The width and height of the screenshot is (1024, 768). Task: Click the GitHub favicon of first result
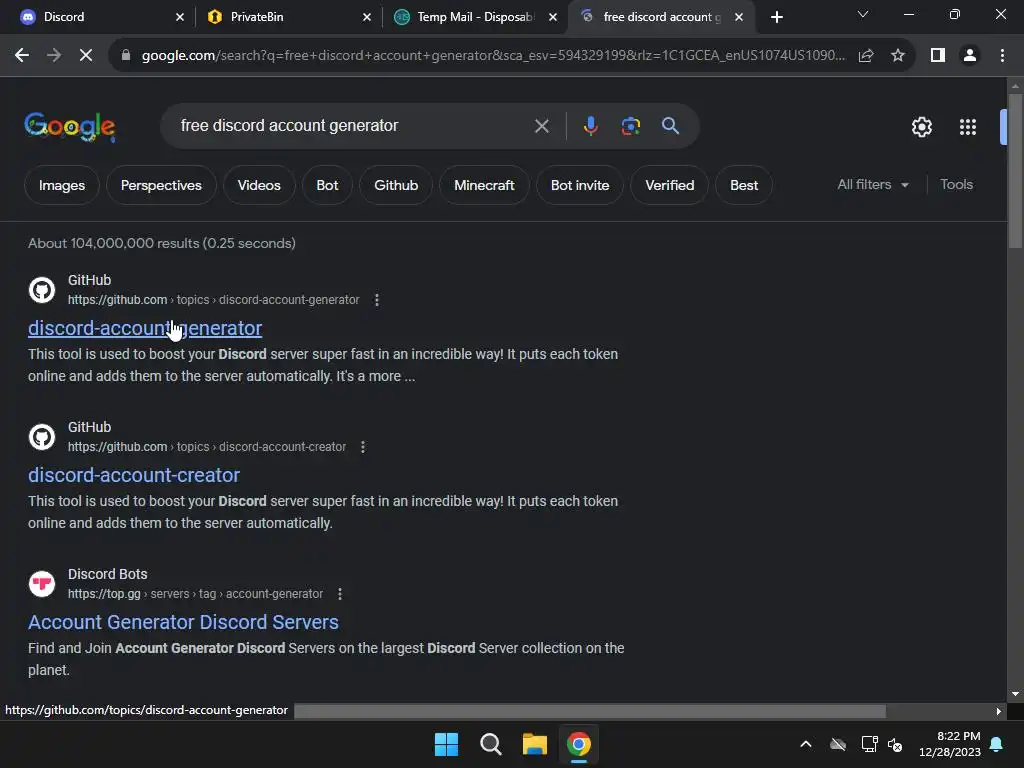tap(42, 290)
